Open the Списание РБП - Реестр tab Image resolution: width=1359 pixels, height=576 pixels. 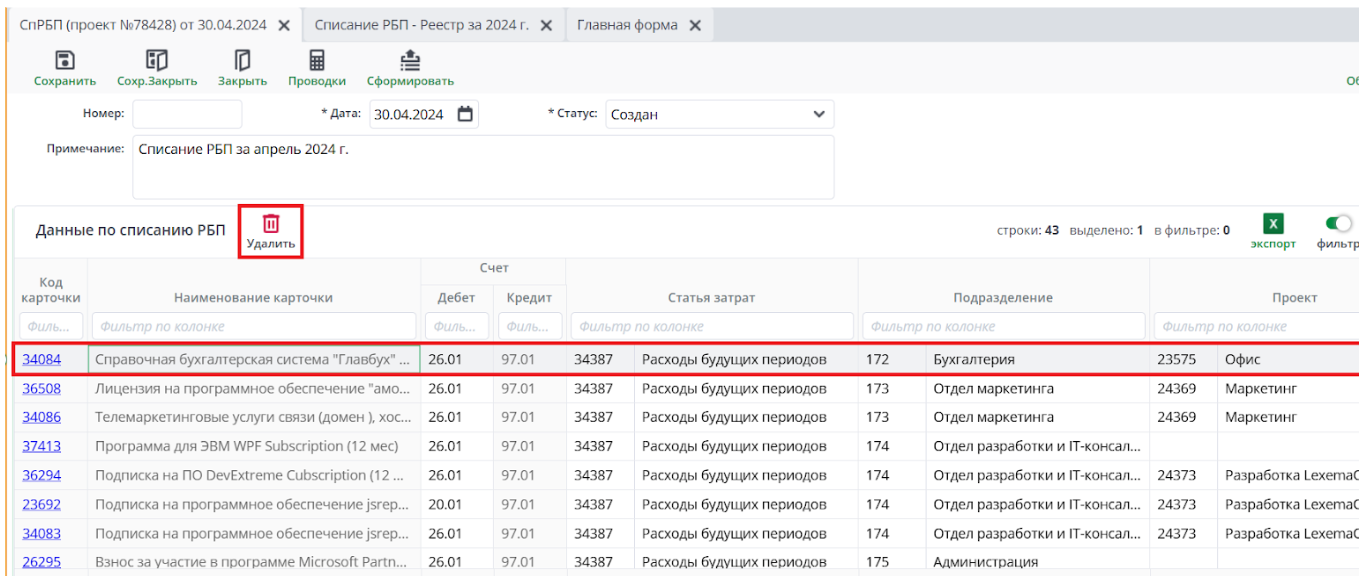pyautogui.click(x=421, y=25)
